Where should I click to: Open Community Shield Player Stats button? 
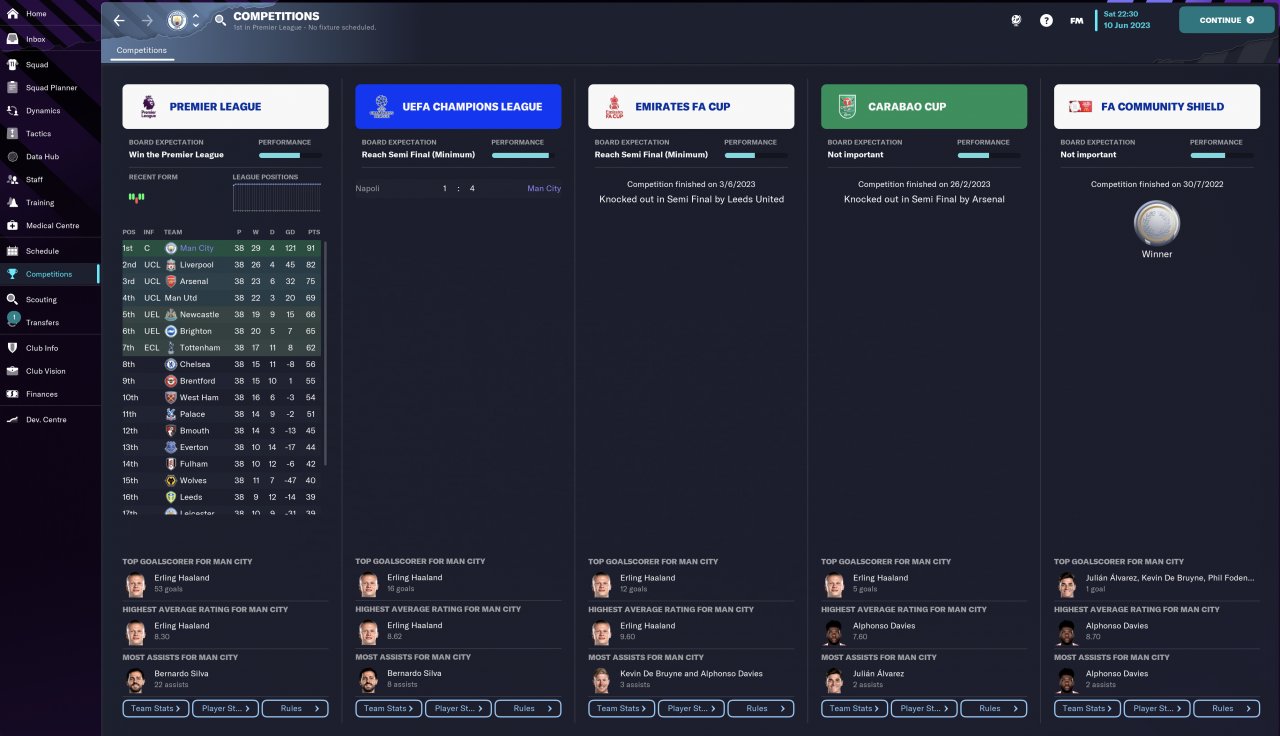pos(1157,709)
